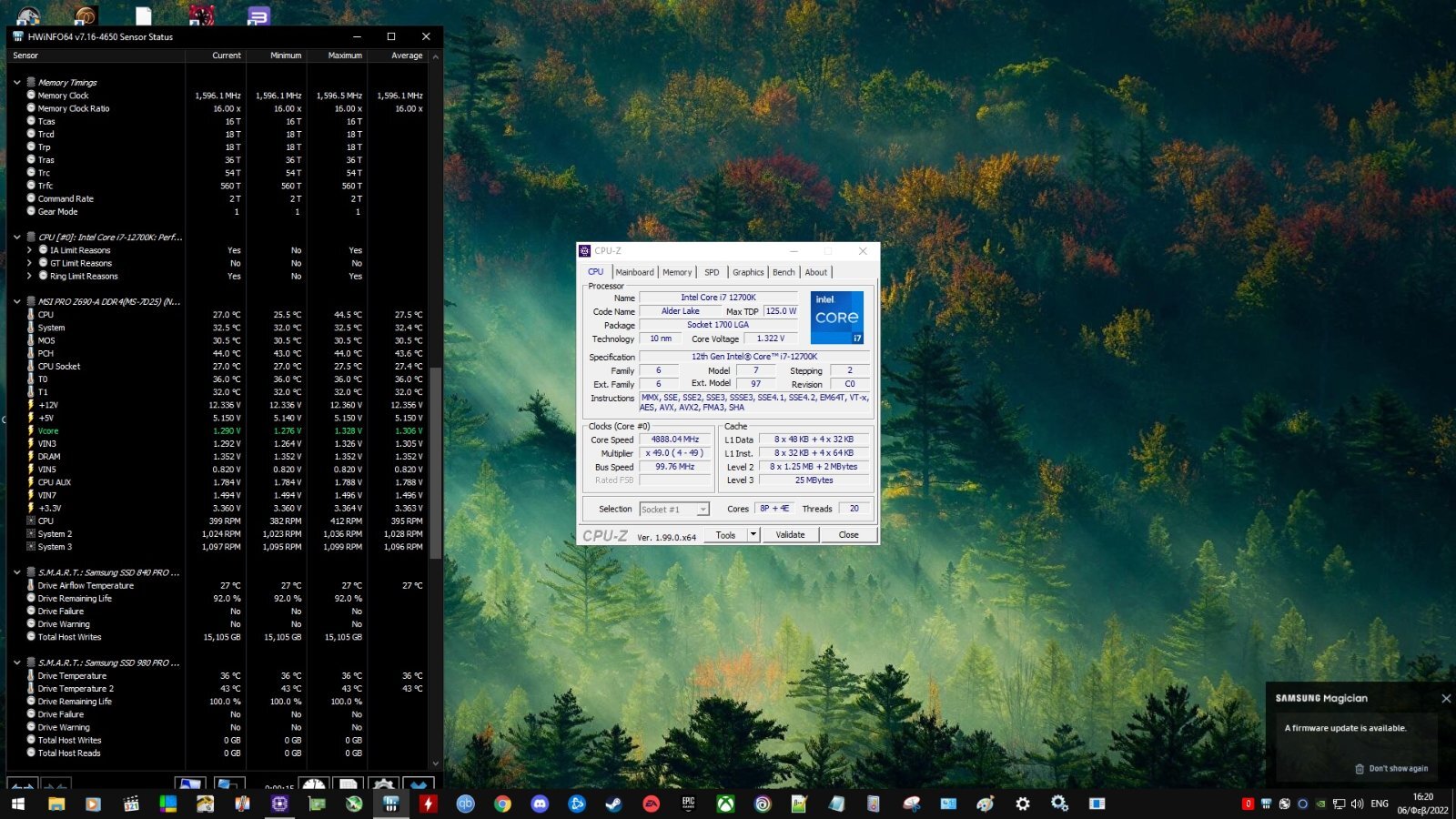
Task: Open qBittorrent from the taskbar
Action: [465, 804]
